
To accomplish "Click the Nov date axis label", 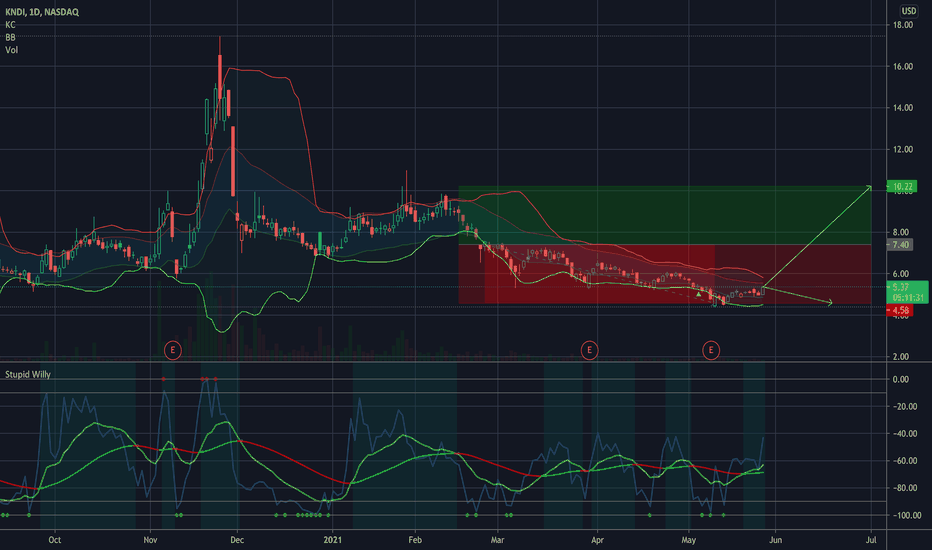I will click(150, 540).
